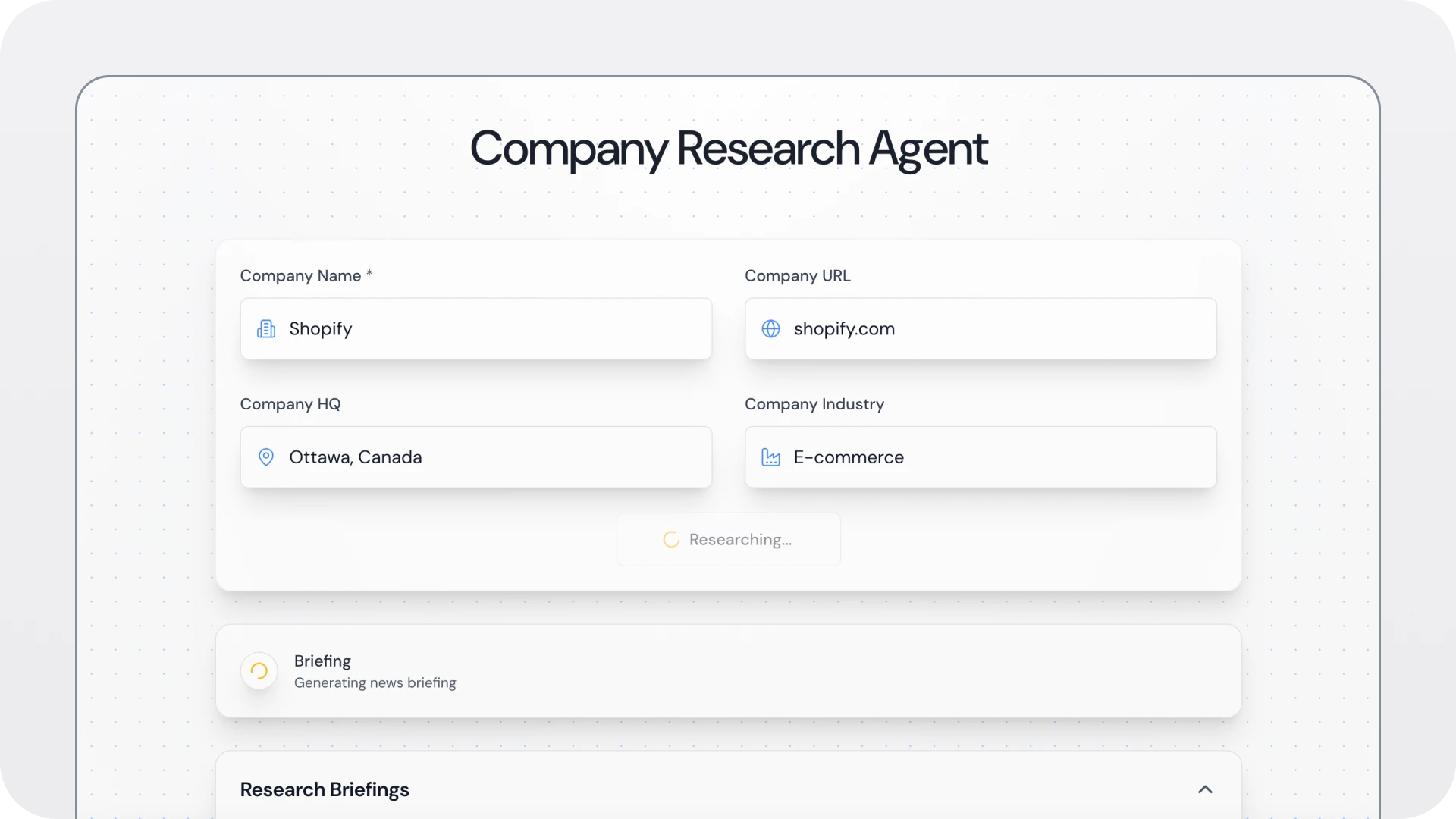The height and width of the screenshot is (819, 1456).
Task: Click the Company Research Agent heading
Action: 728,149
